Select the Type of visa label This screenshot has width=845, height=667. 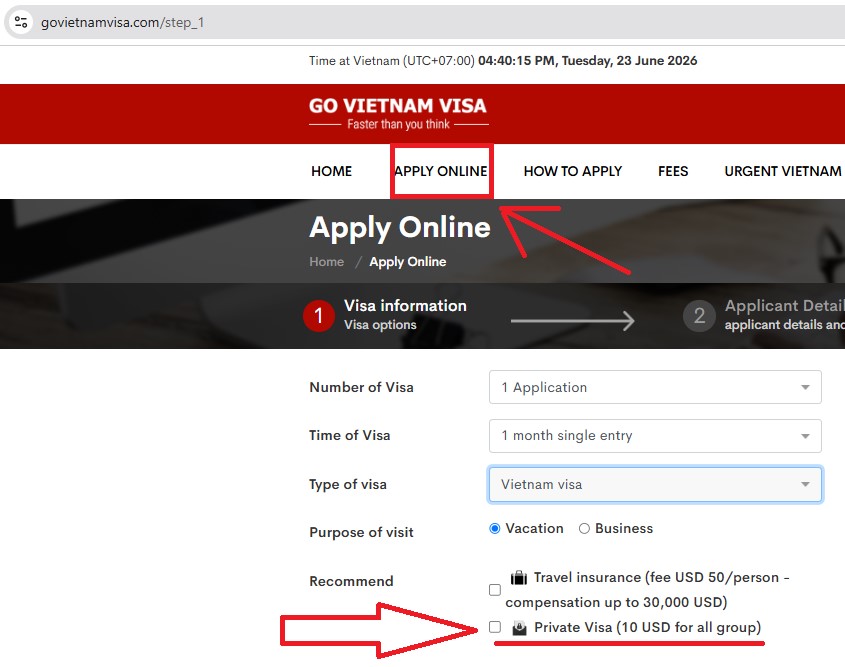tap(348, 484)
